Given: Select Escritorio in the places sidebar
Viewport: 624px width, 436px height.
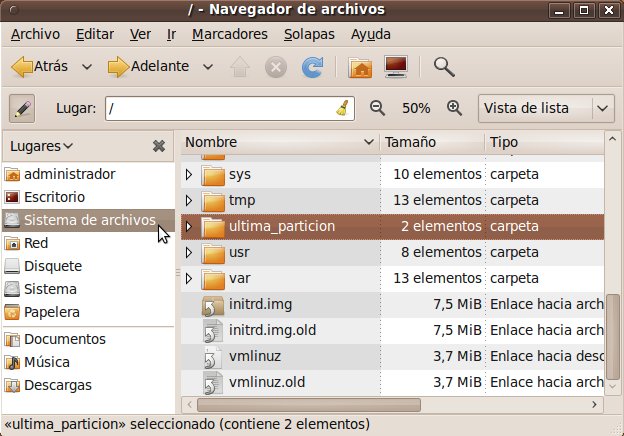Looking at the screenshot, I should [x=88, y=197].
